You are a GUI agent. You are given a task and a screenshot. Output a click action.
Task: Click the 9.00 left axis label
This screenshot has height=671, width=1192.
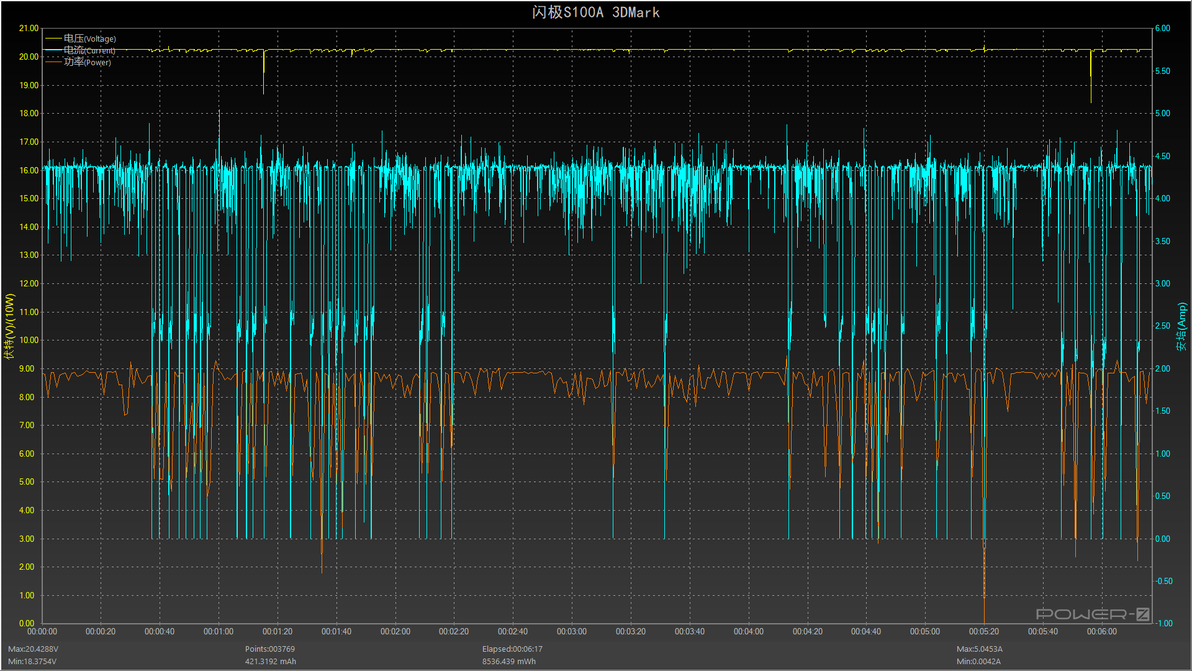point(26,369)
